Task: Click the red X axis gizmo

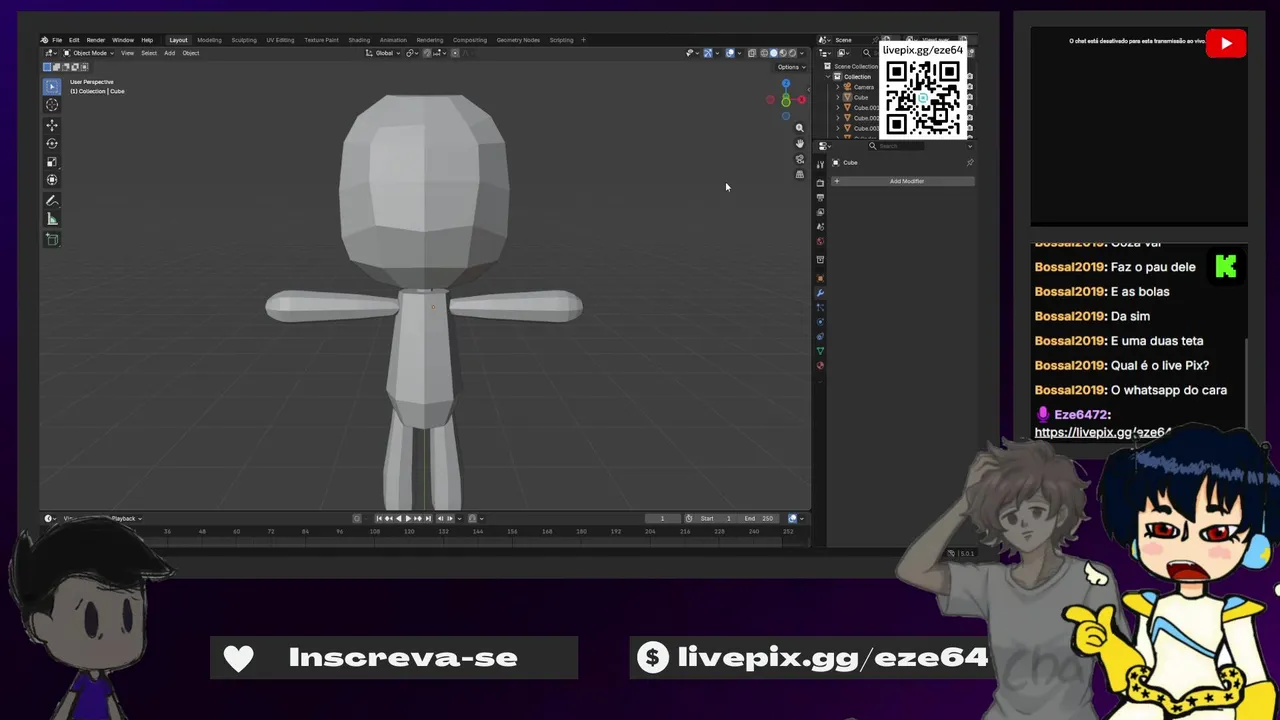Action: point(801,100)
